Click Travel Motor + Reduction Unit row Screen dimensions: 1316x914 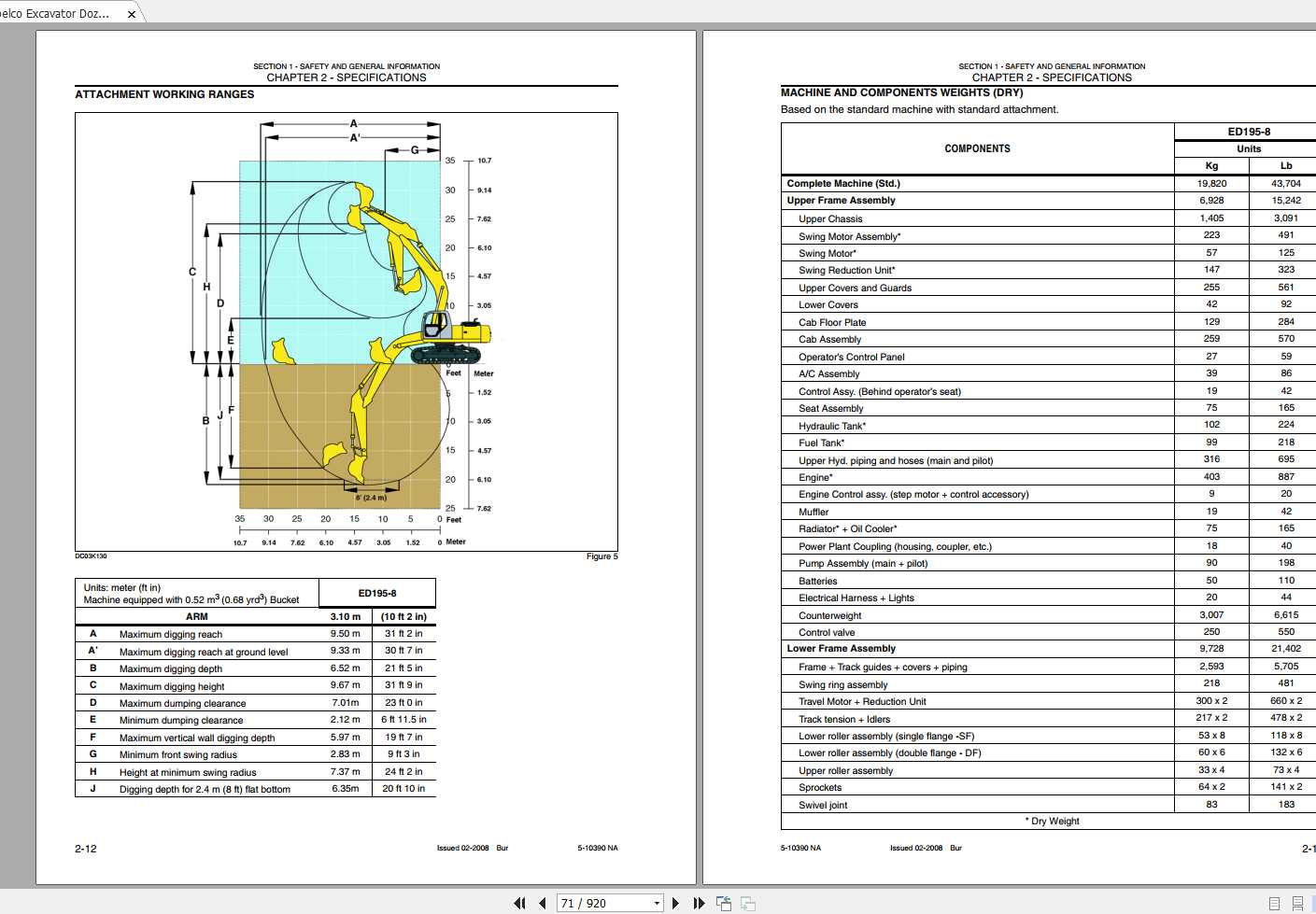[x=1048, y=701]
